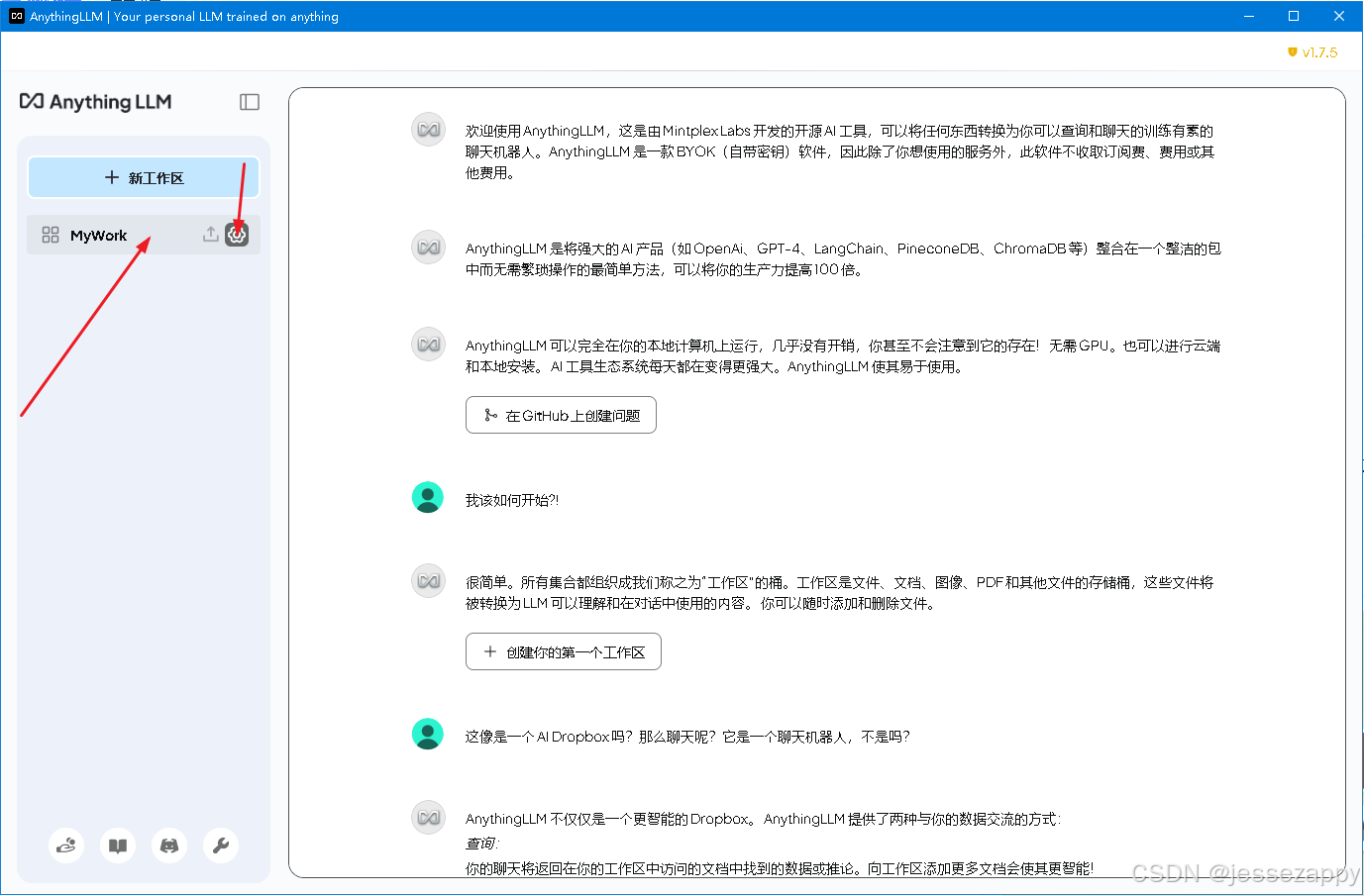
Task: Maximize the AnythingLLM window
Action: 1294,16
